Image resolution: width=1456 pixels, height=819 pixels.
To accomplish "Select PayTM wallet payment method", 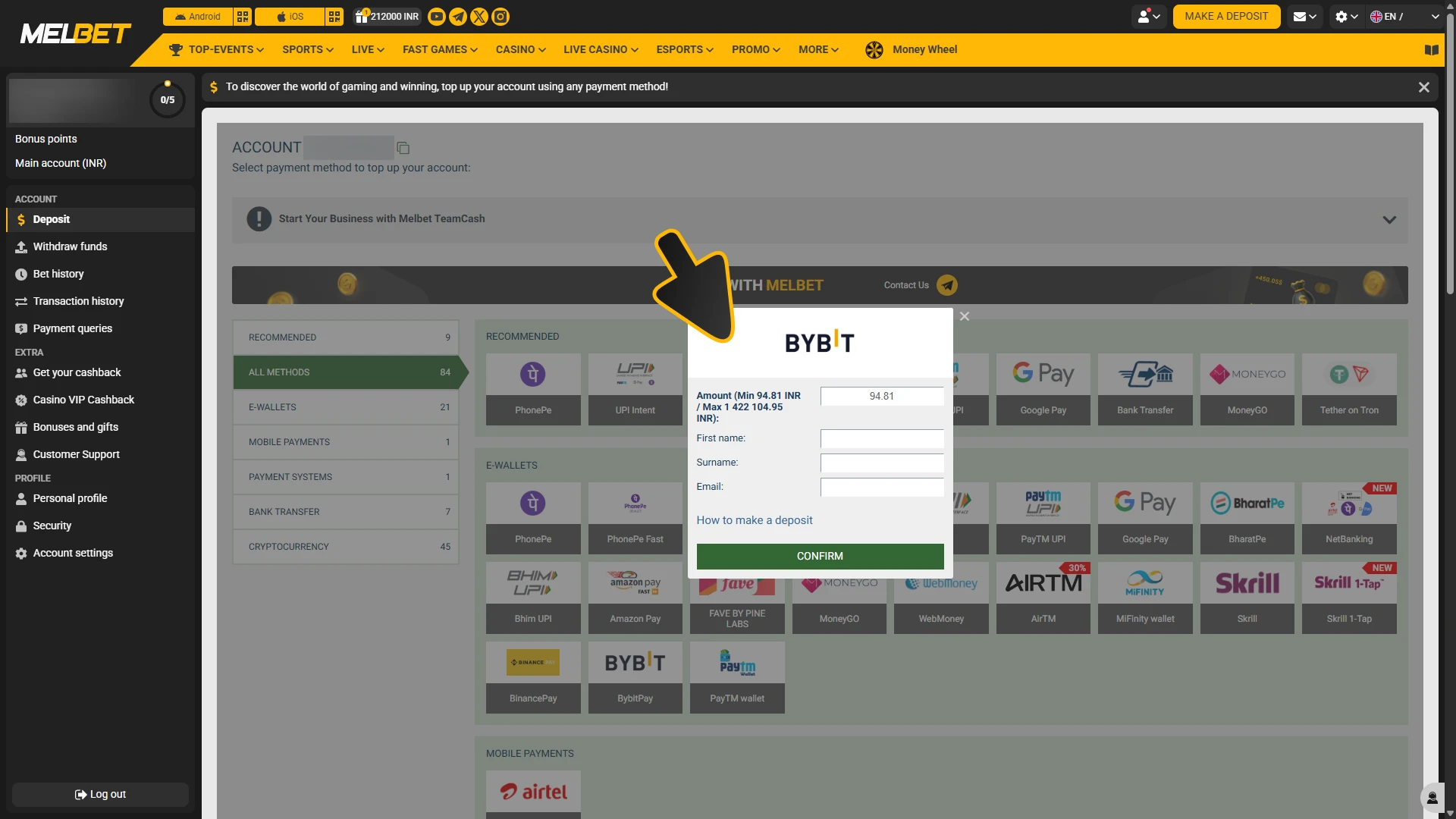I will pos(737,677).
